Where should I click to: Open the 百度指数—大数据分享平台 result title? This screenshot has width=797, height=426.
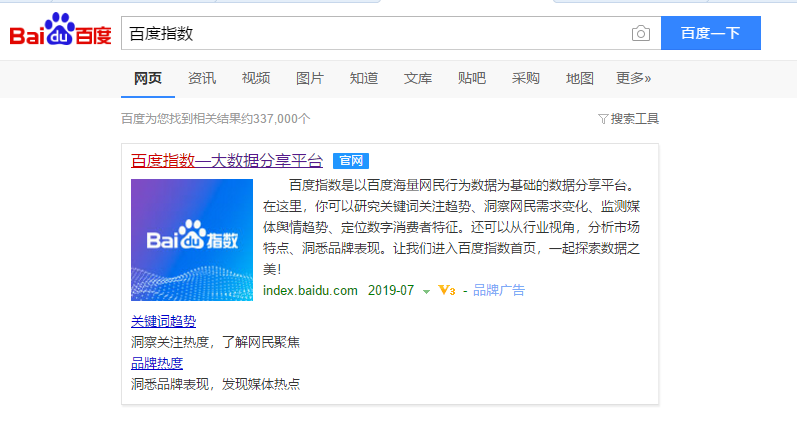point(227,161)
